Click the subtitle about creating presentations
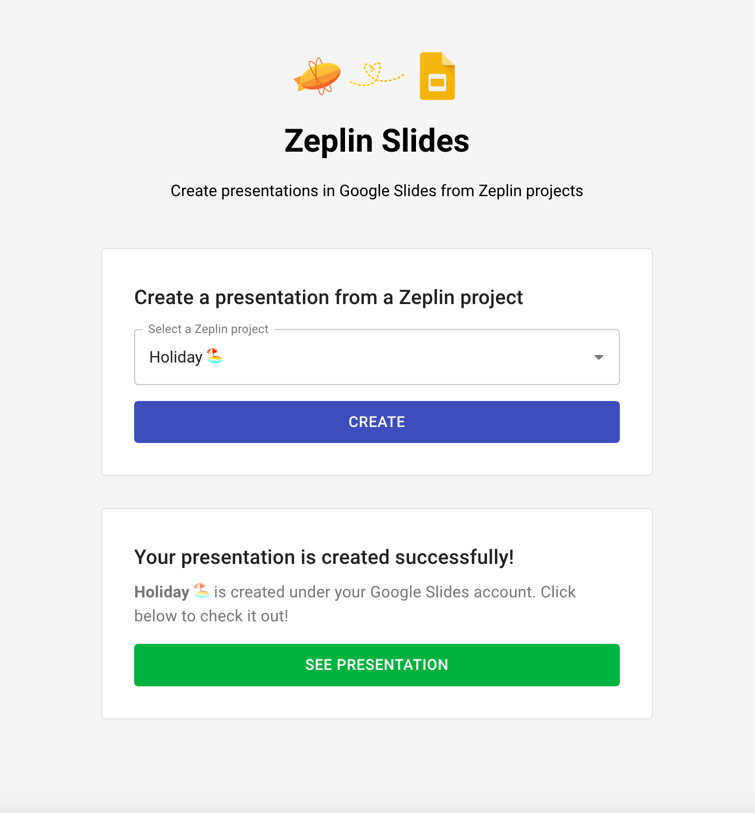Image resolution: width=755 pixels, height=813 pixels. click(377, 190)
